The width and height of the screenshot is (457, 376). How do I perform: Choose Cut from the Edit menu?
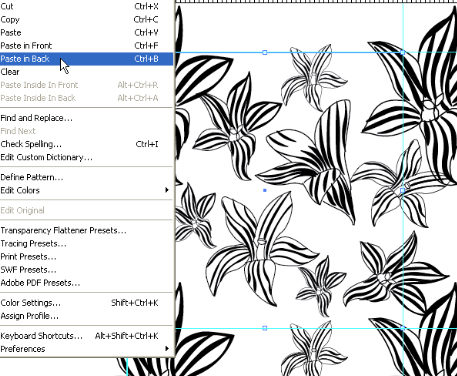pos(86,6)
